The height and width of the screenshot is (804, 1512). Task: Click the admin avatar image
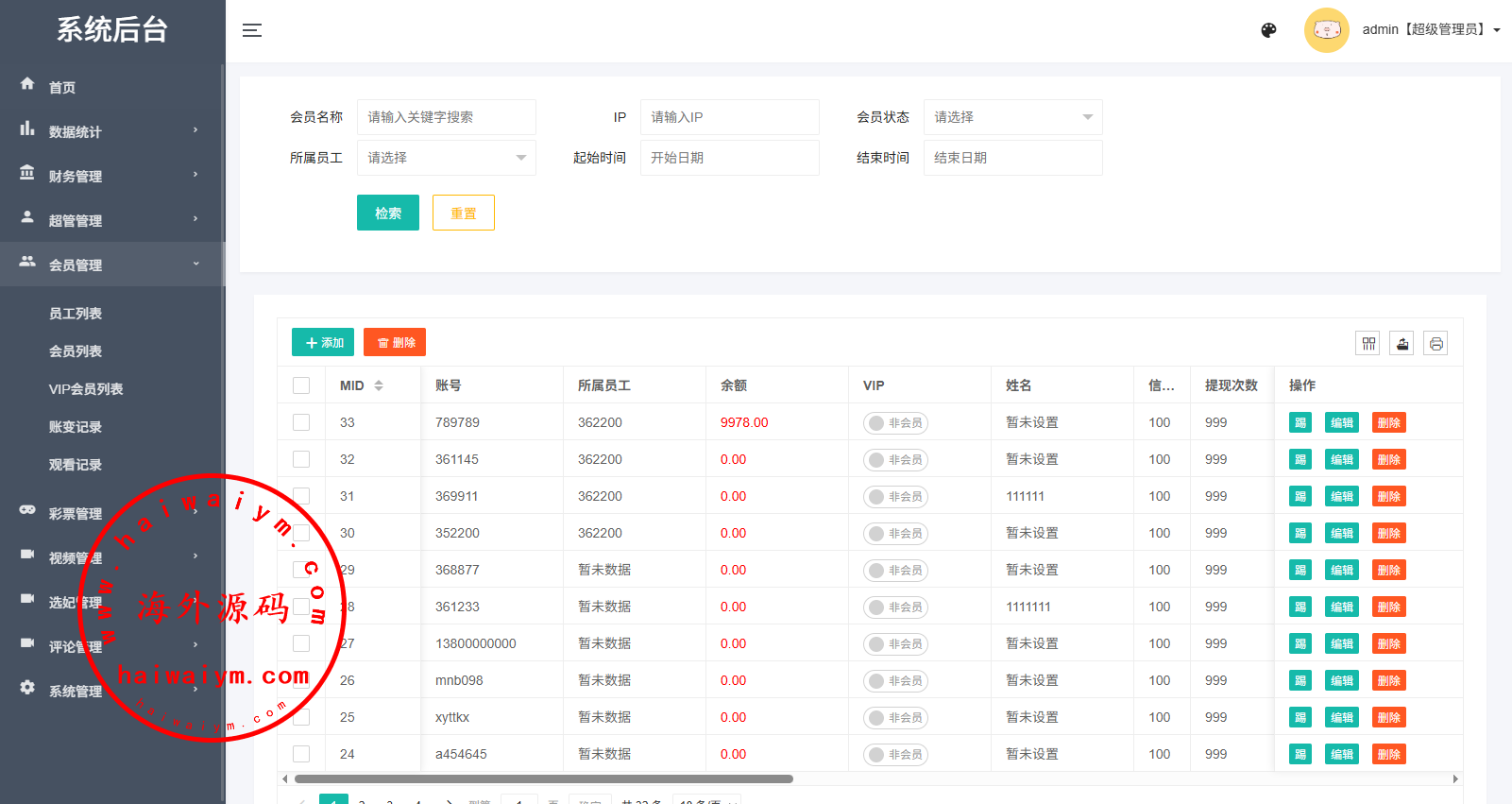1326,30
